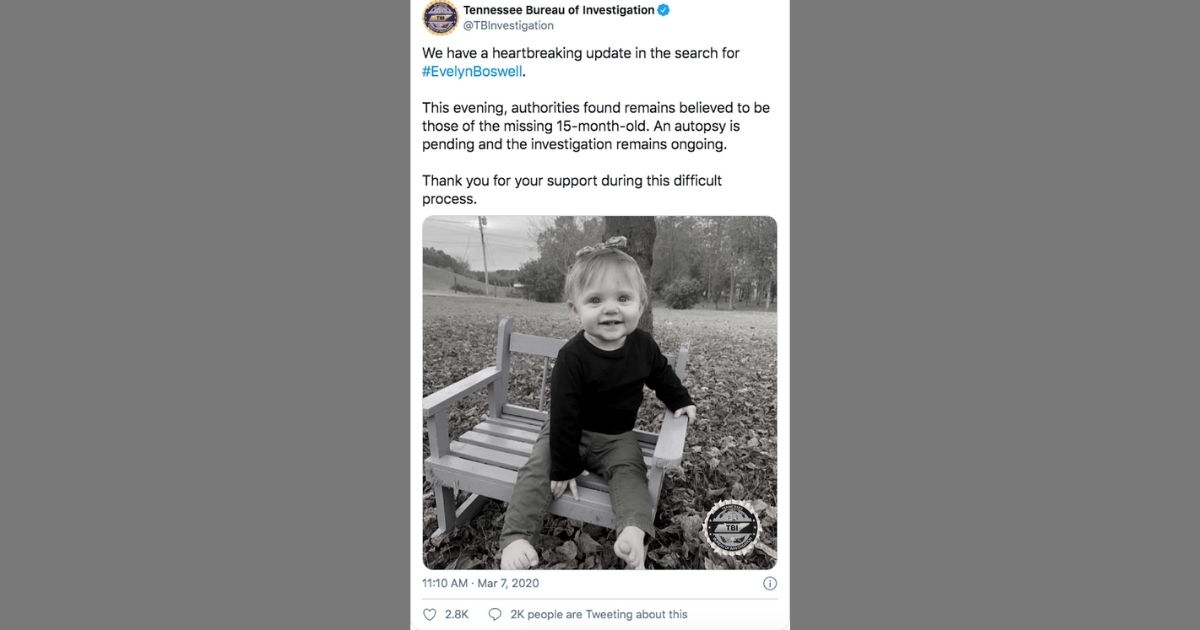Image resolution: width=1200 pixels, height=630 pixels.
Task: Click the "Thank you for your support" text
Action: click(x=571, y=181)
